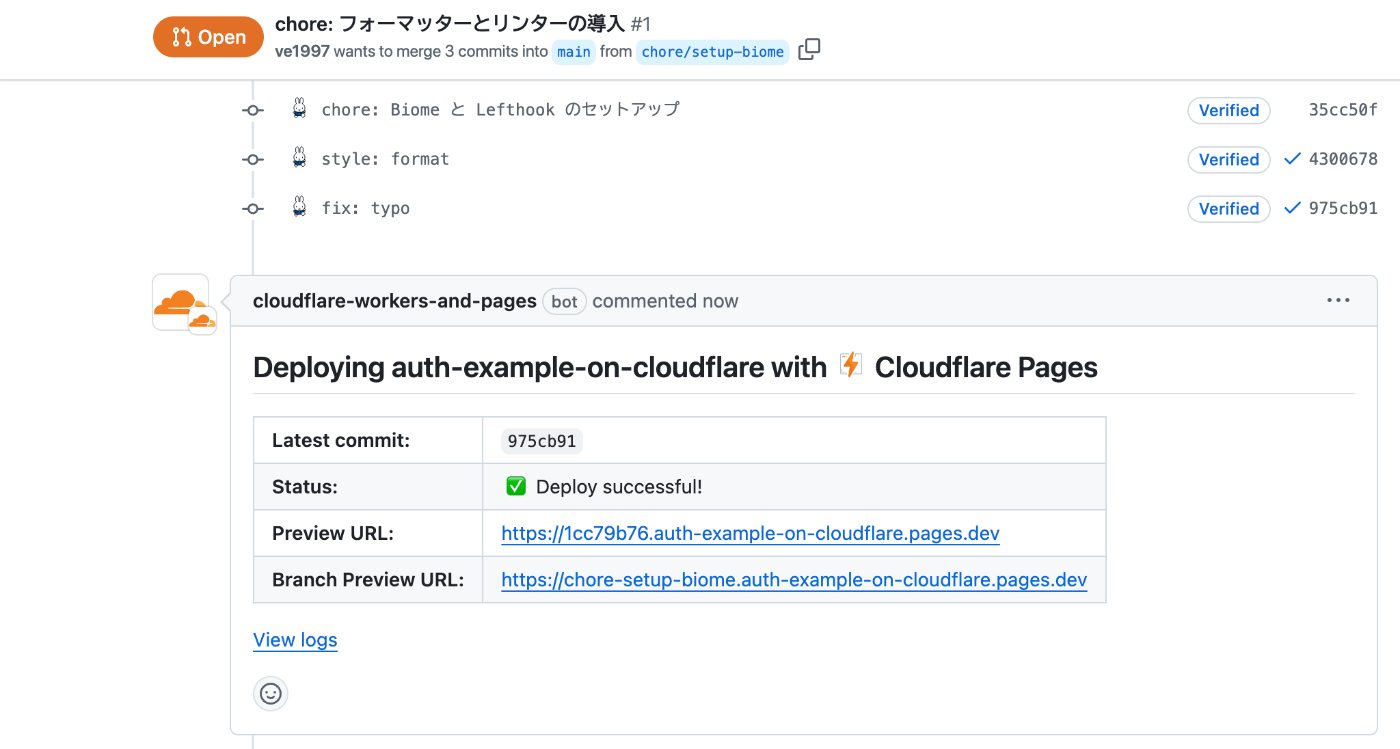
Task: Click the 'Status:' table label
Action: tap(305, 487)
